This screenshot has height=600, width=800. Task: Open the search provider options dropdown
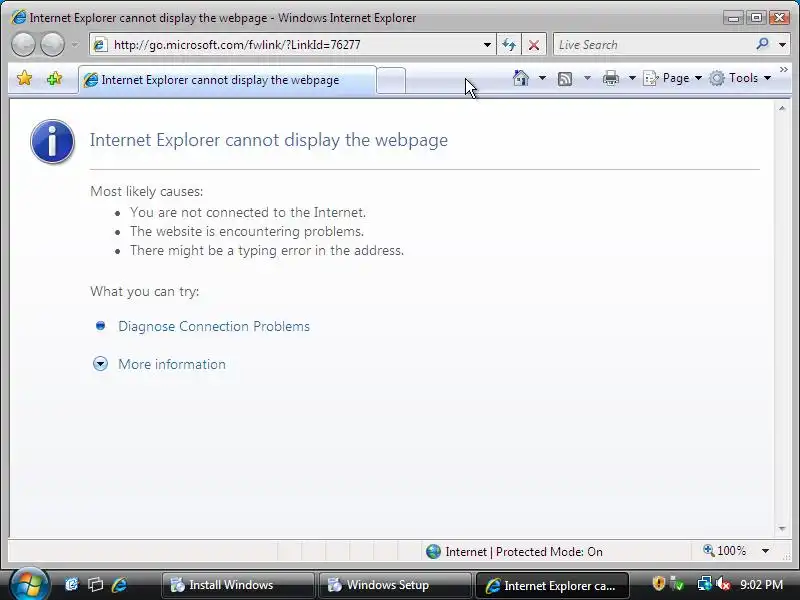pos(782,45)
